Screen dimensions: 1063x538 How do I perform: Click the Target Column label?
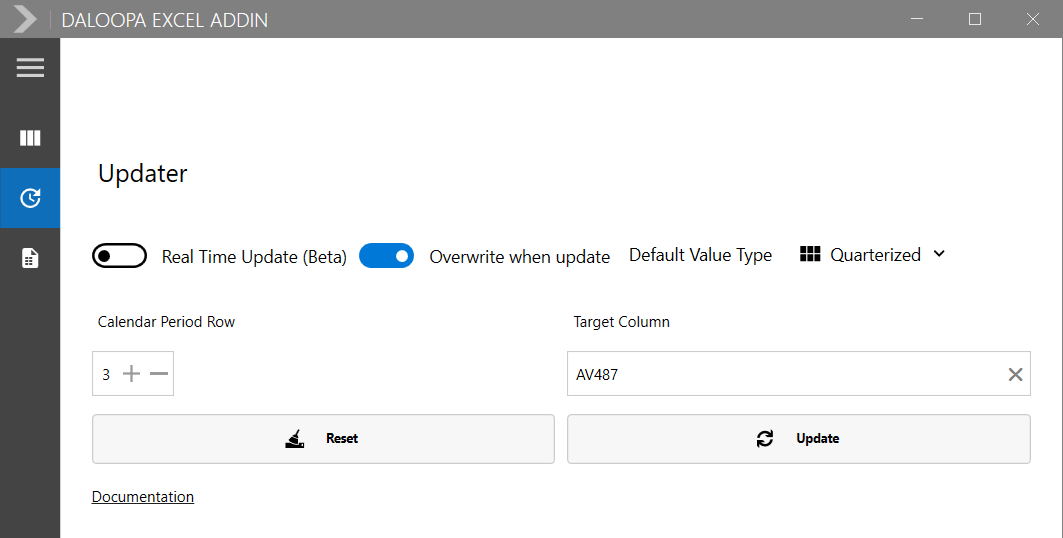pos(622,322)
